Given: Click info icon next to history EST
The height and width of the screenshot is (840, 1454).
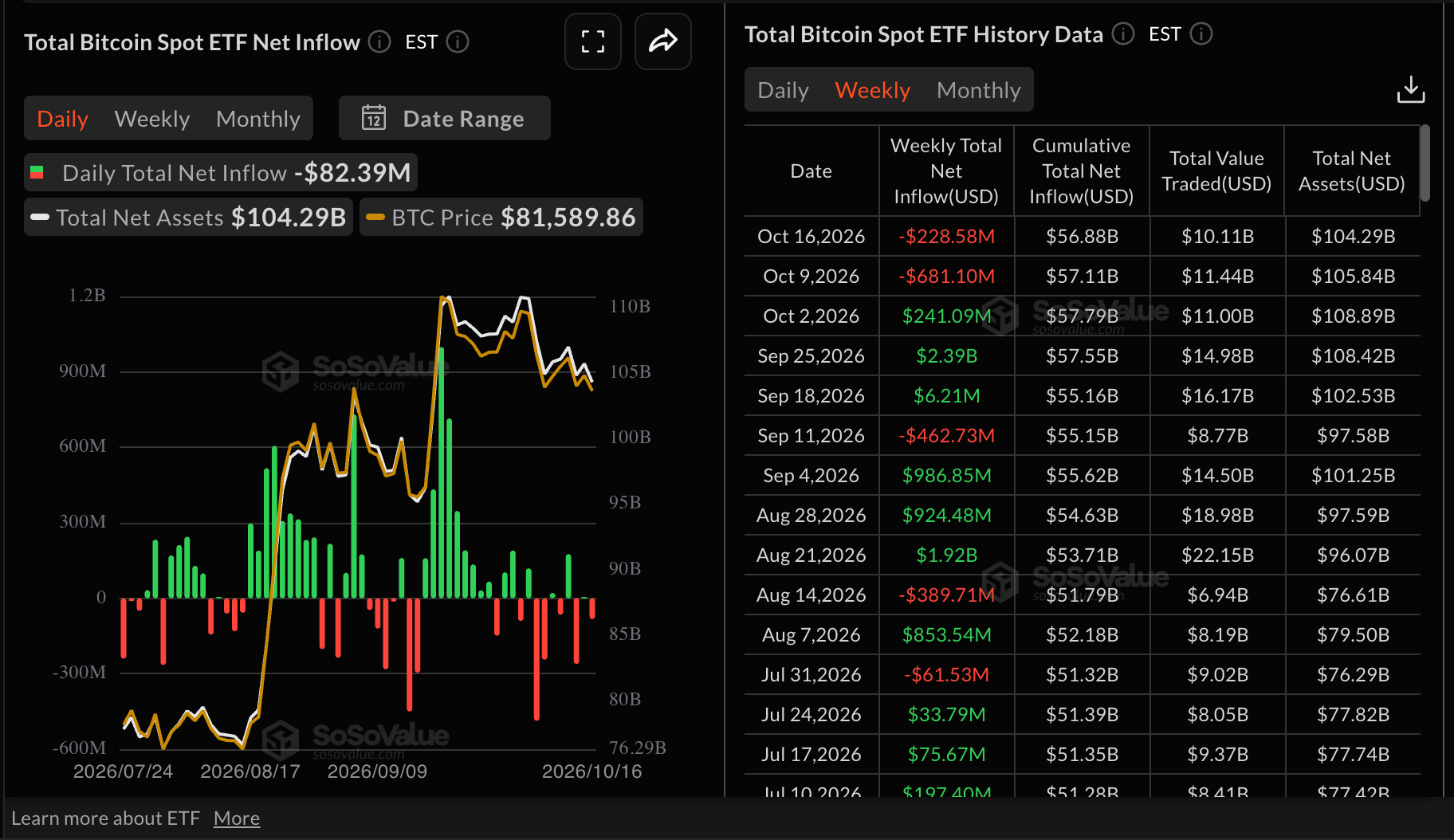Looking at the screenshot, I should (1201, 33).
